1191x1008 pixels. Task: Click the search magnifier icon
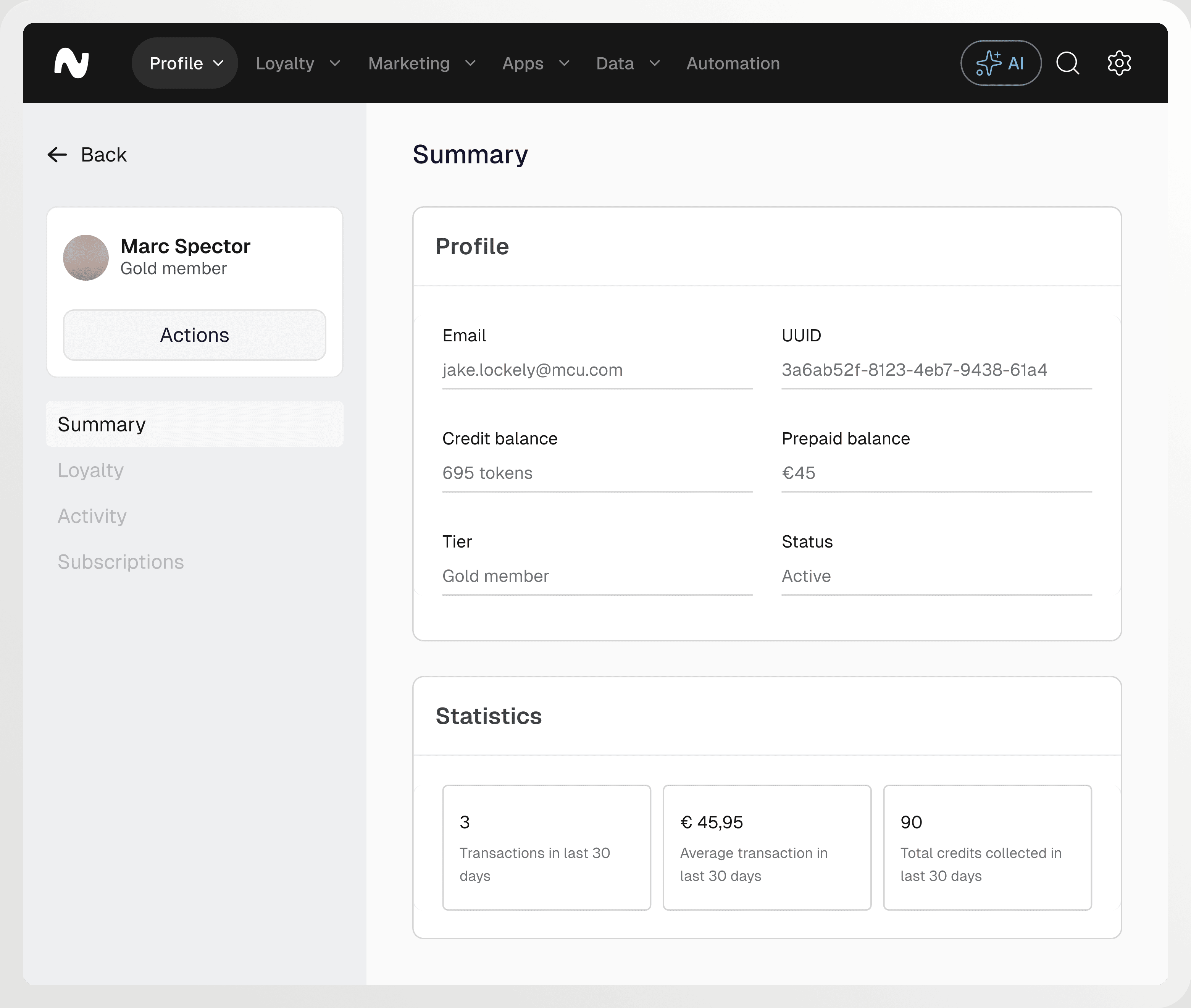[x=1068, y=63]
